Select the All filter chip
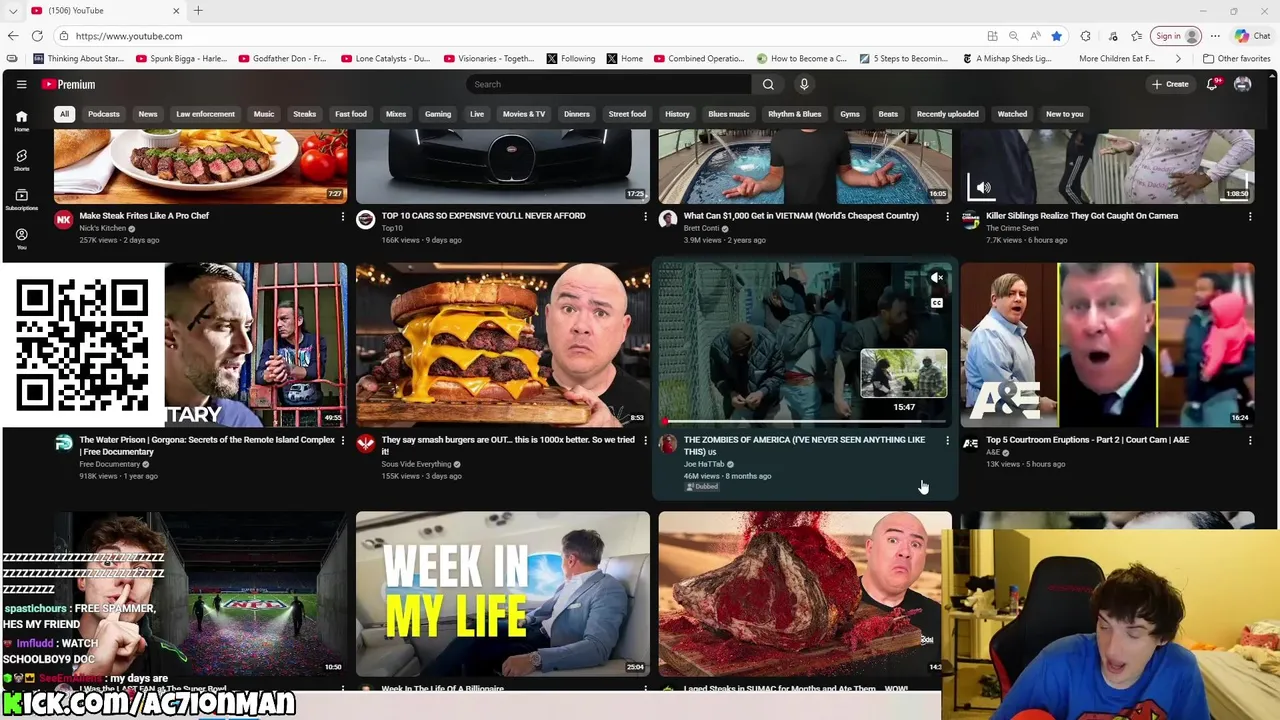 click(x=64, y=114)
